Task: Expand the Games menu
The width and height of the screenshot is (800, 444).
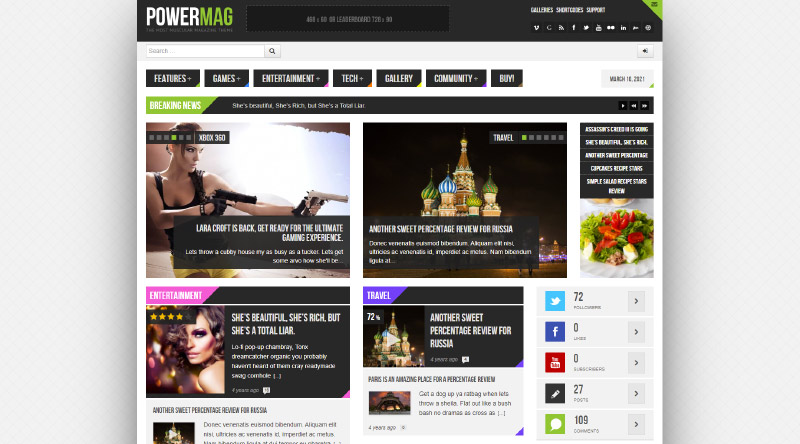Action: [x=227, y=79]
